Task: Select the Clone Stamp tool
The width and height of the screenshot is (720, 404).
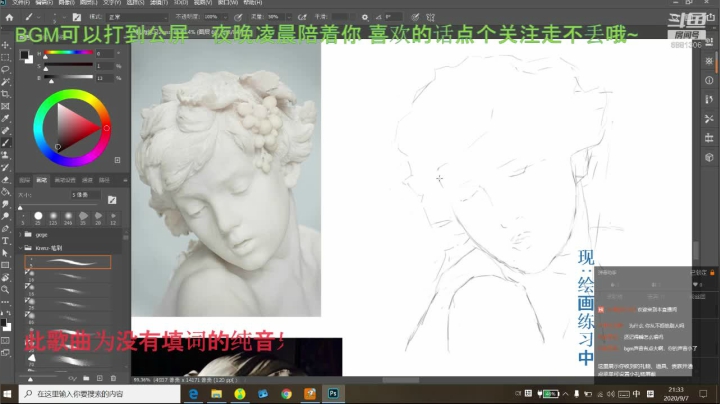Action: point(6,155)
